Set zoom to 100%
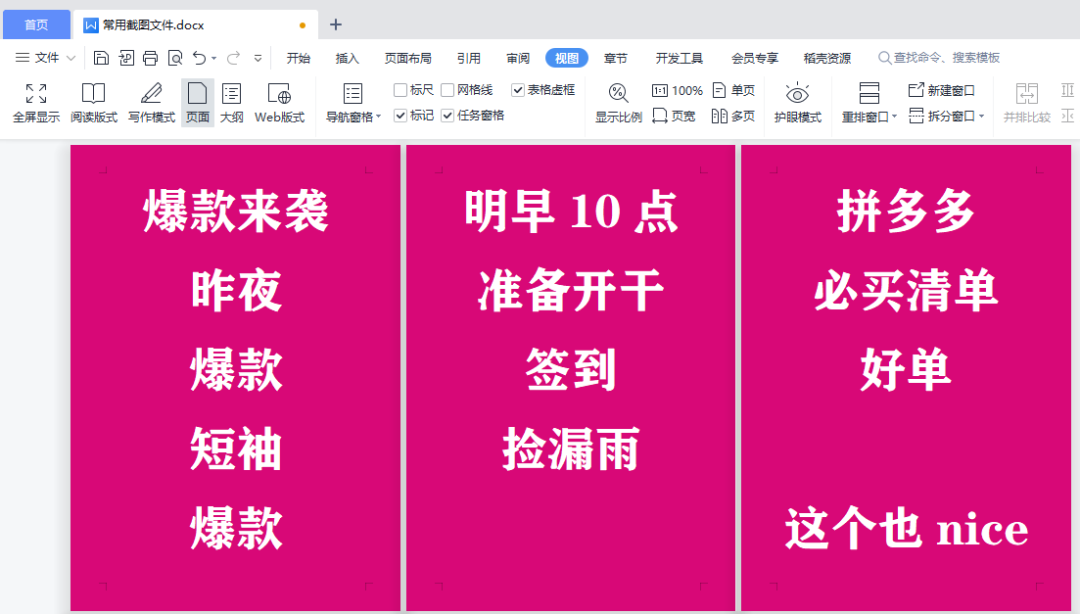Image resolution: width=1080 pixels, height=614 pixels. point(677,90)
